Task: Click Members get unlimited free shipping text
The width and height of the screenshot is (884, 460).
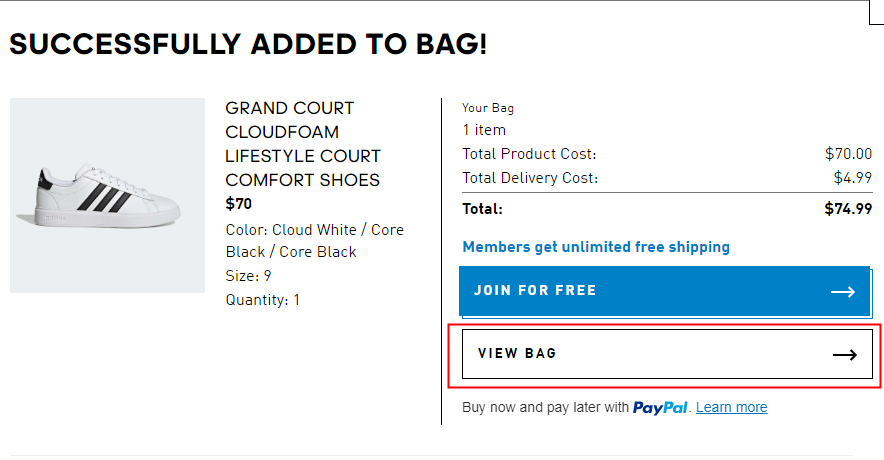Action: 596,247
